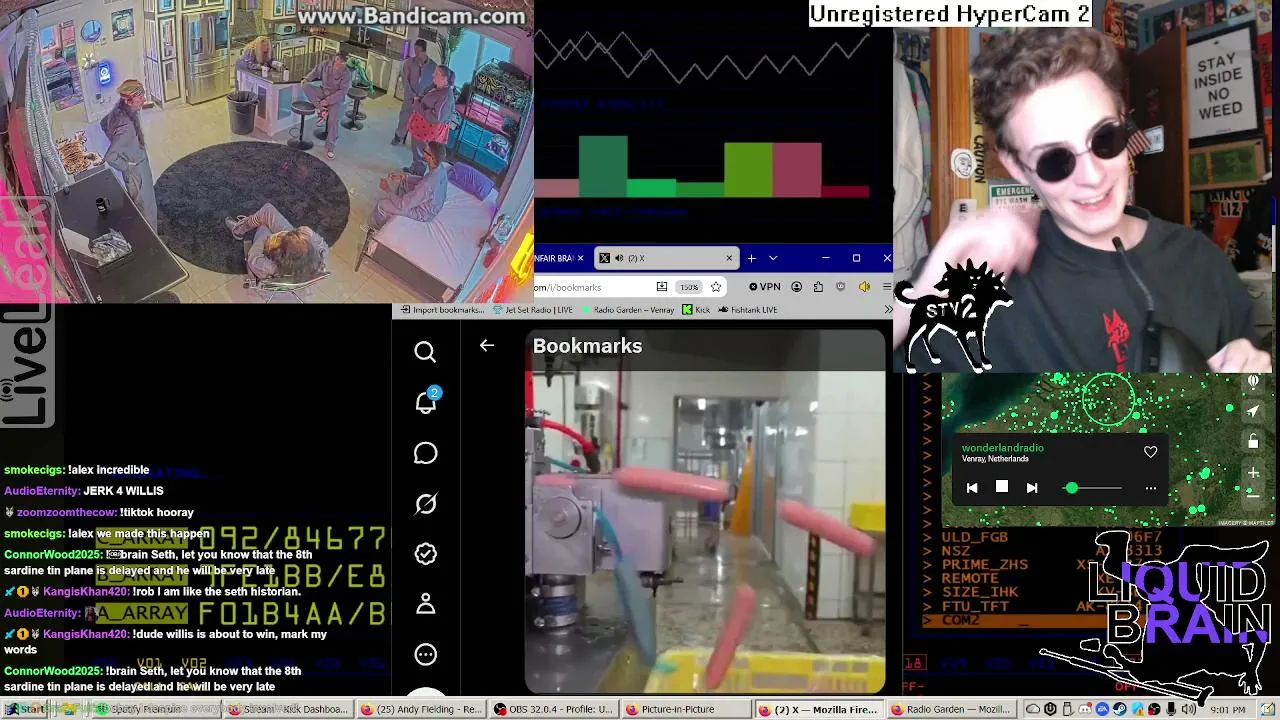
Task: Go back with Bookmarks arrow
Action: [487, 346]
